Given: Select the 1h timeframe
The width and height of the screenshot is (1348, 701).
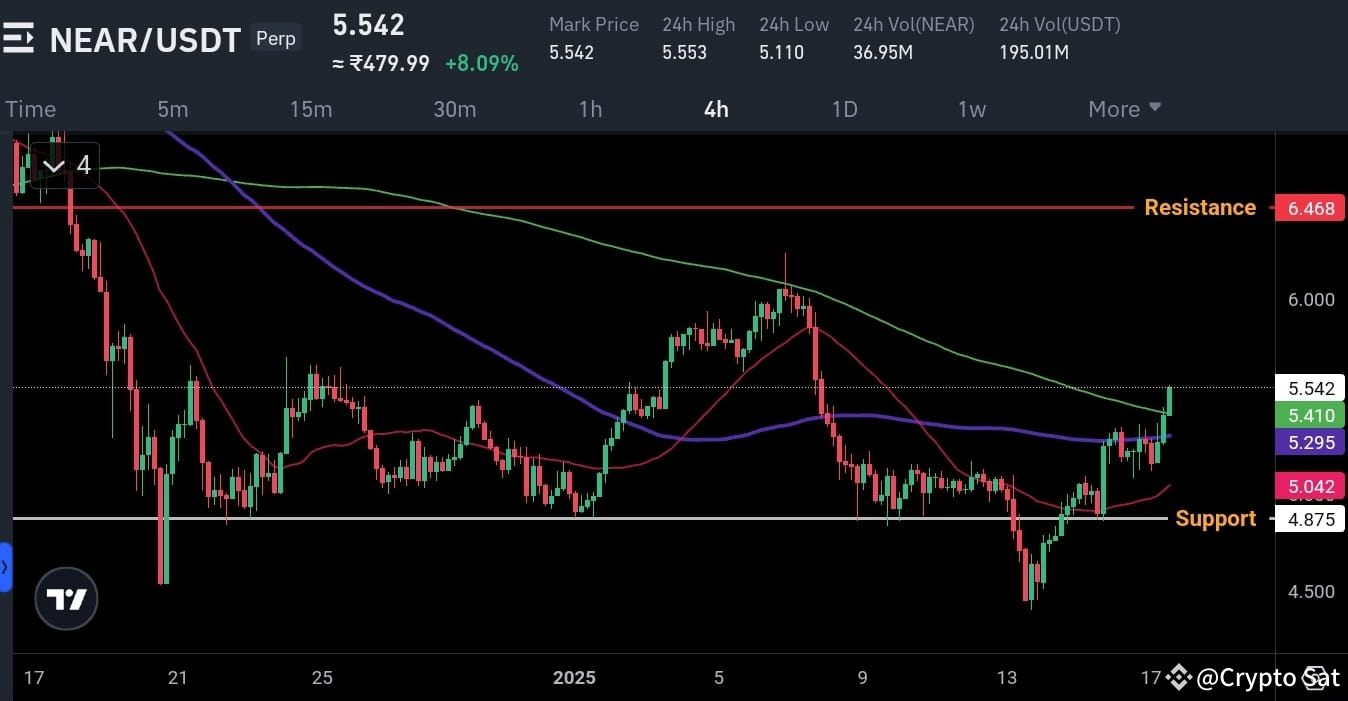Looking at the screenshot, I should click(x=591, y=109).
